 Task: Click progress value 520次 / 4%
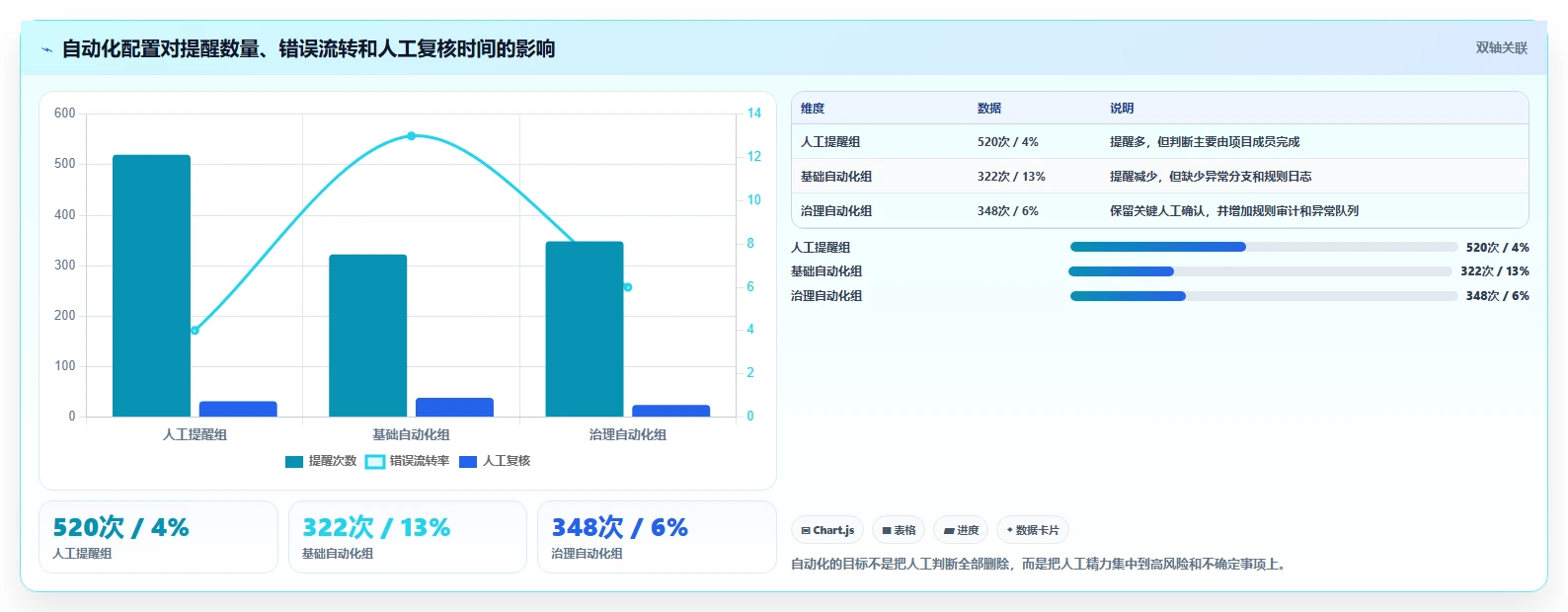pos(1497,248)
